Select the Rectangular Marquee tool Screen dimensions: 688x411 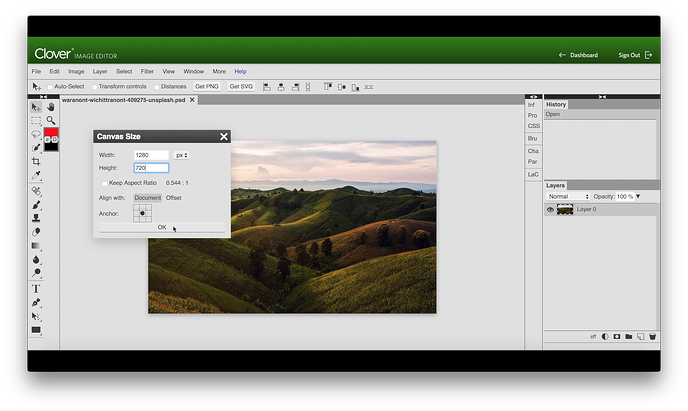pos(36,121)
